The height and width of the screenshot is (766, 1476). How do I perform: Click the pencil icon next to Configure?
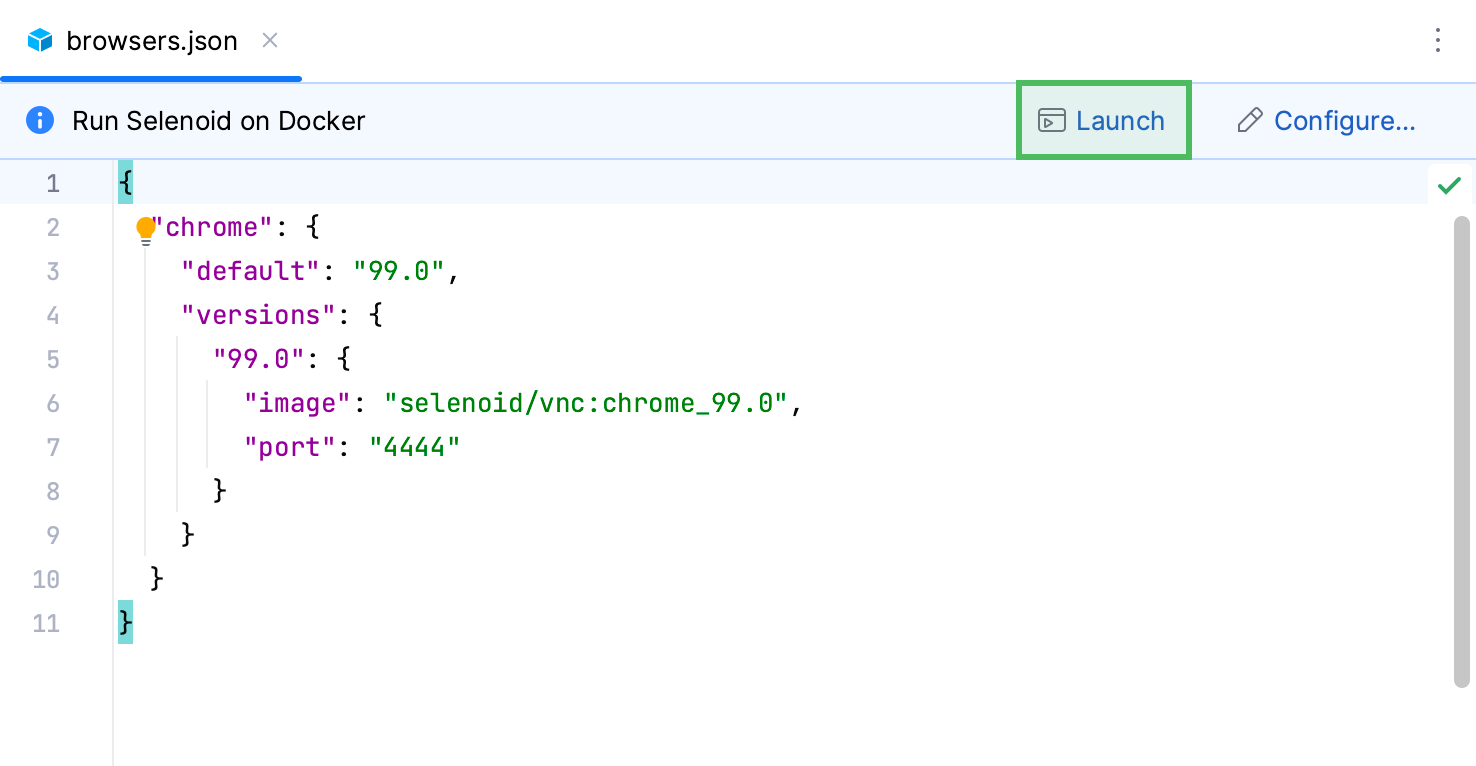[x=1249, y=120]
